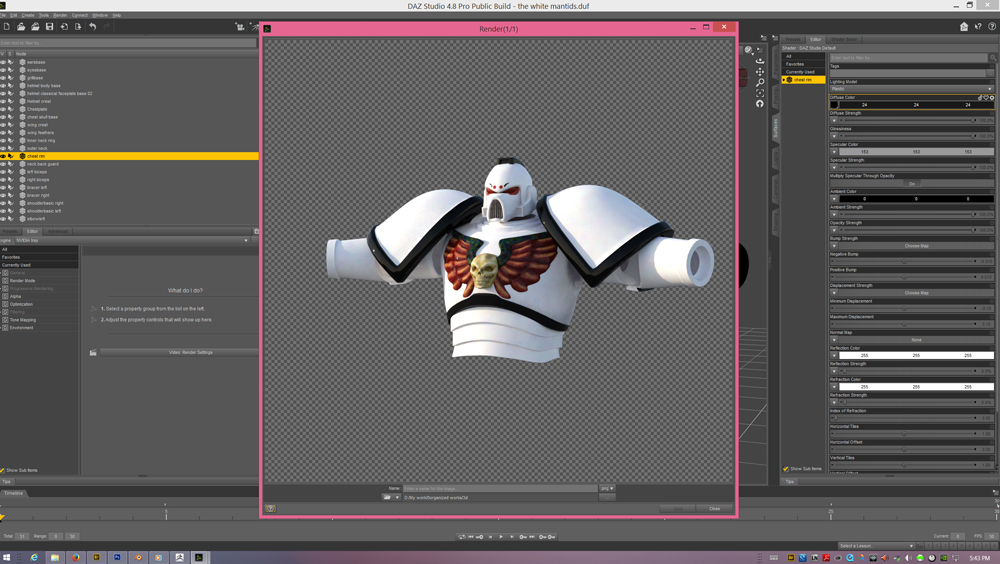
Task: Save the scene with the disk icon
Action: 49,27
